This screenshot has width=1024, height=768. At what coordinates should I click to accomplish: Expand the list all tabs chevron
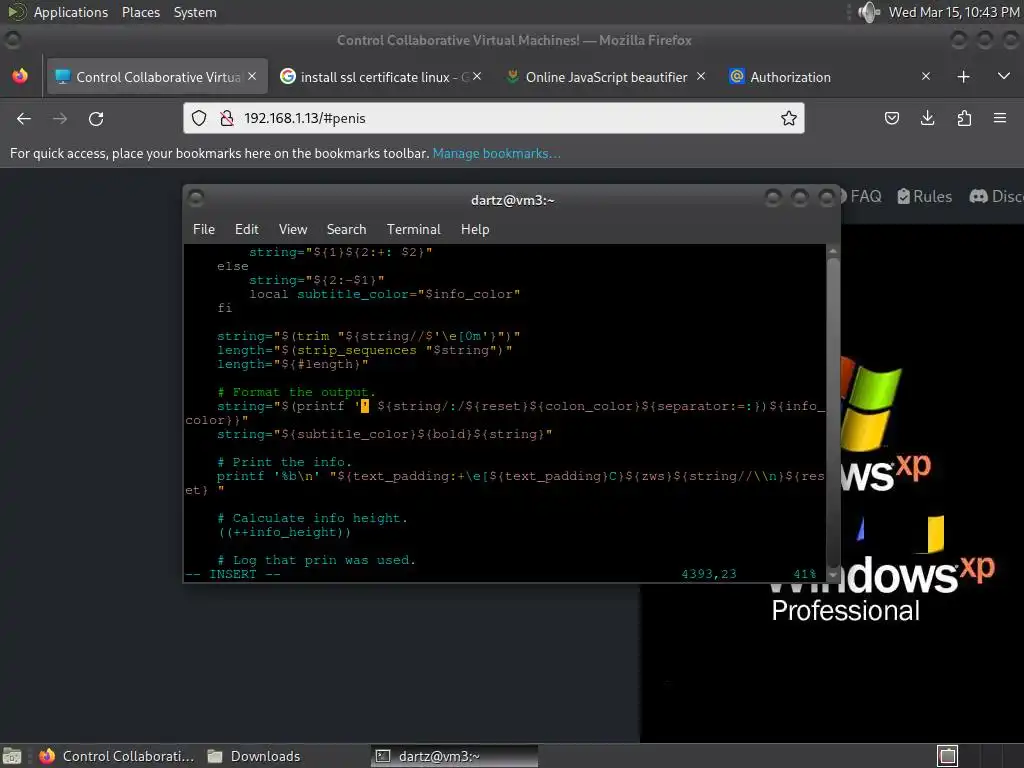1004,76
